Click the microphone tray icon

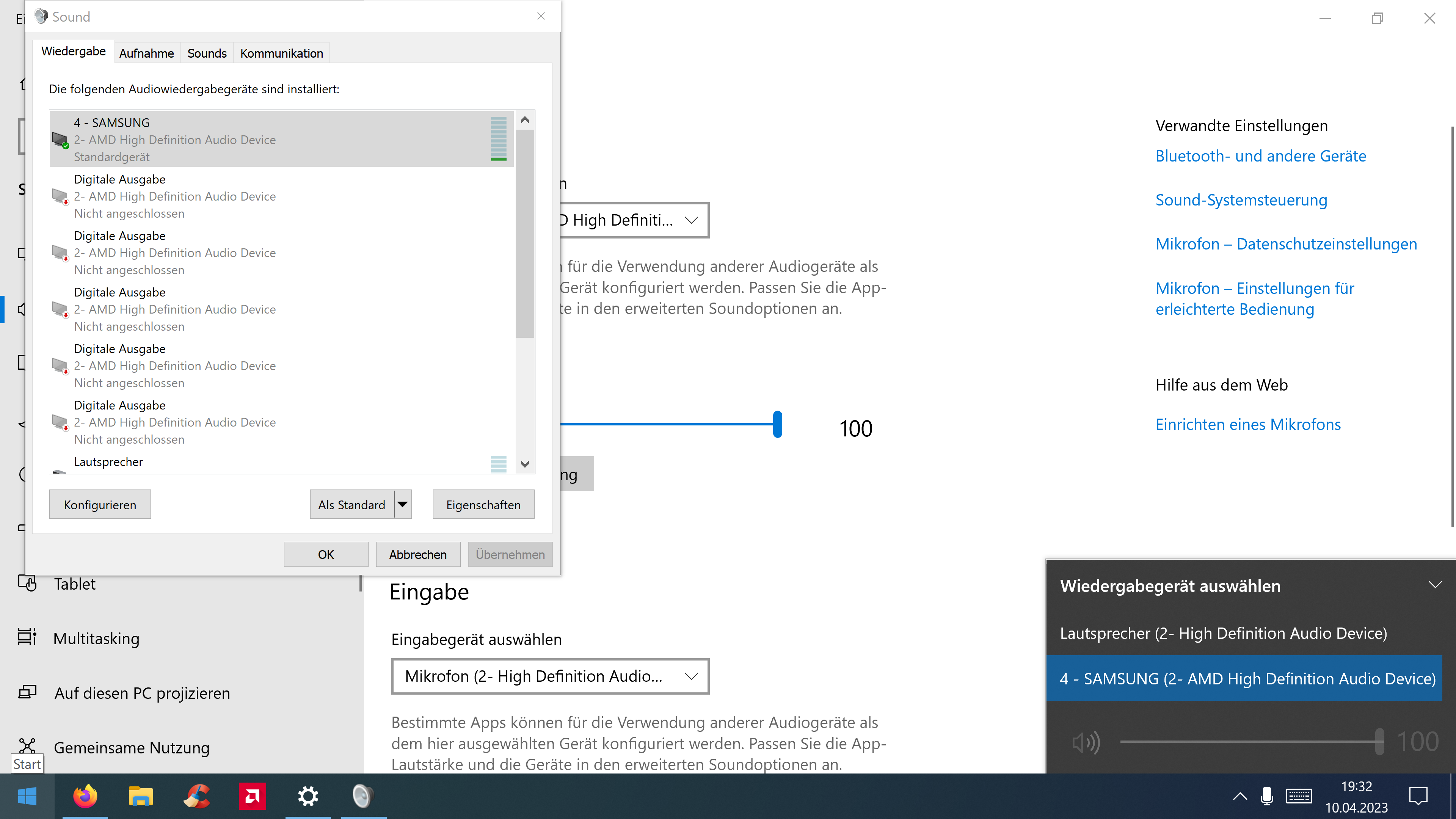click(x=1267, y=796)
